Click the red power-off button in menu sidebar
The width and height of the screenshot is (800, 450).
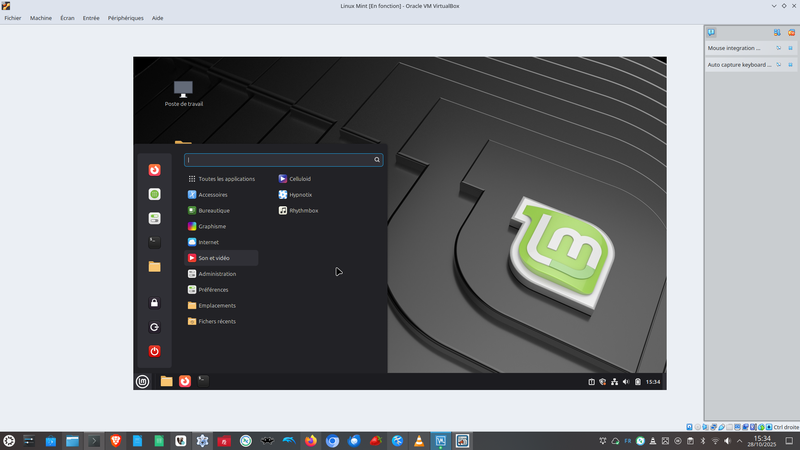point(155,351)
